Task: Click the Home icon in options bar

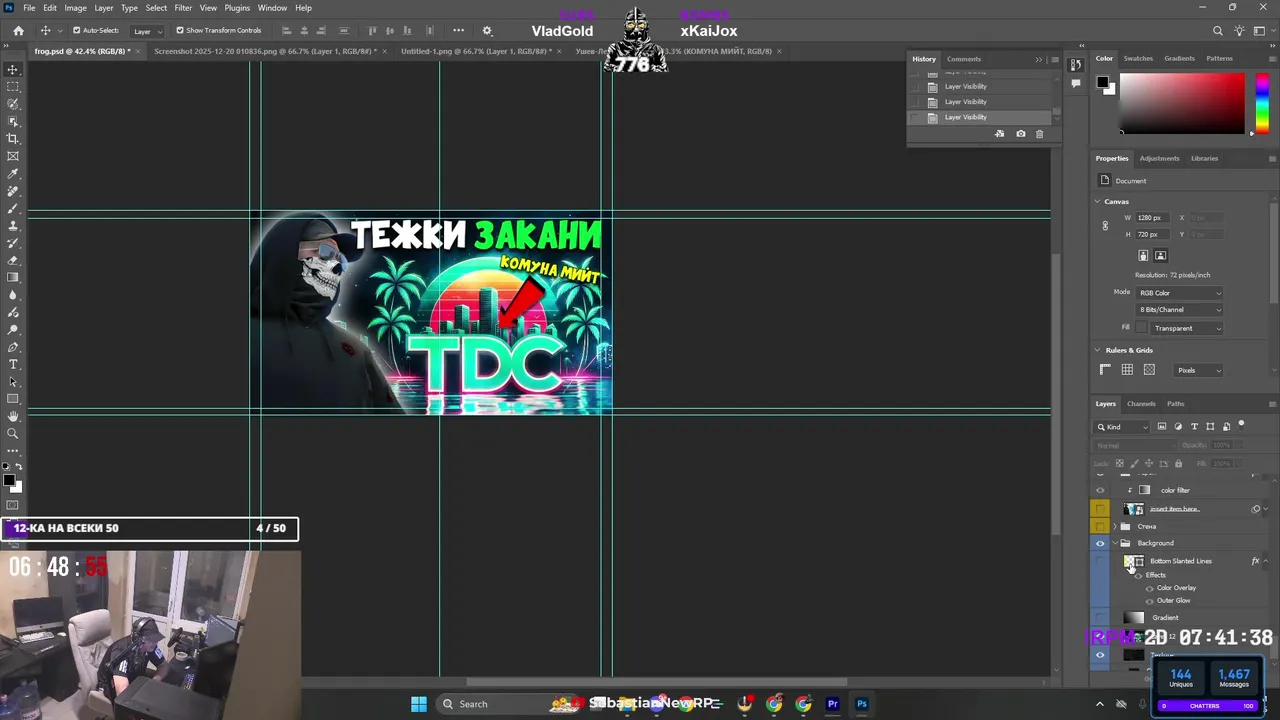Action: [x=18, y=31]
